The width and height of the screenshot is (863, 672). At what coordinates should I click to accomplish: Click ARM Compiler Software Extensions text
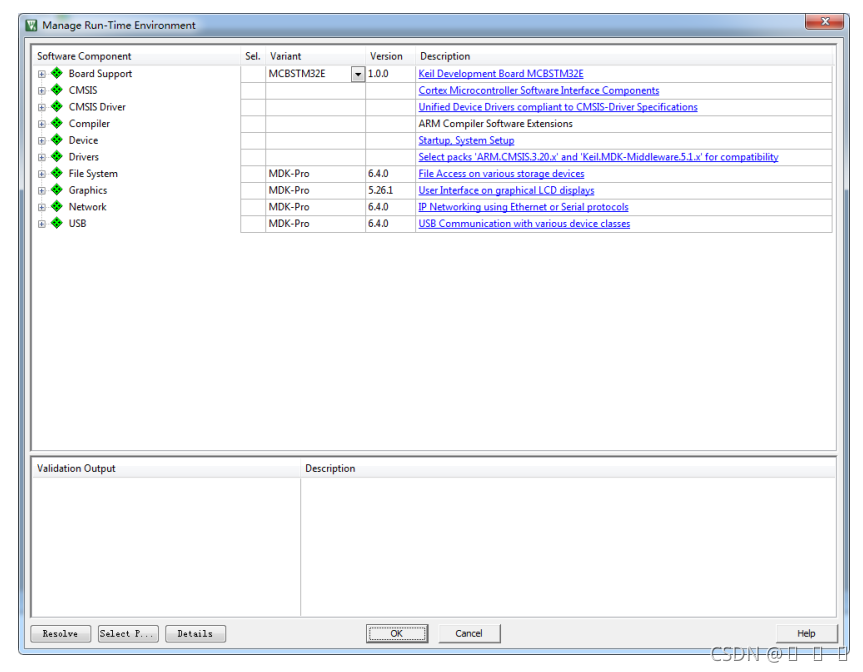pyautogui.click(x=495, y=124)
